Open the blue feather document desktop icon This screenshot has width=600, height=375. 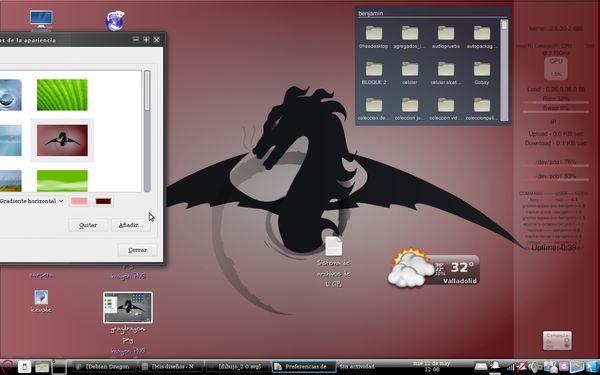point(41,297)
